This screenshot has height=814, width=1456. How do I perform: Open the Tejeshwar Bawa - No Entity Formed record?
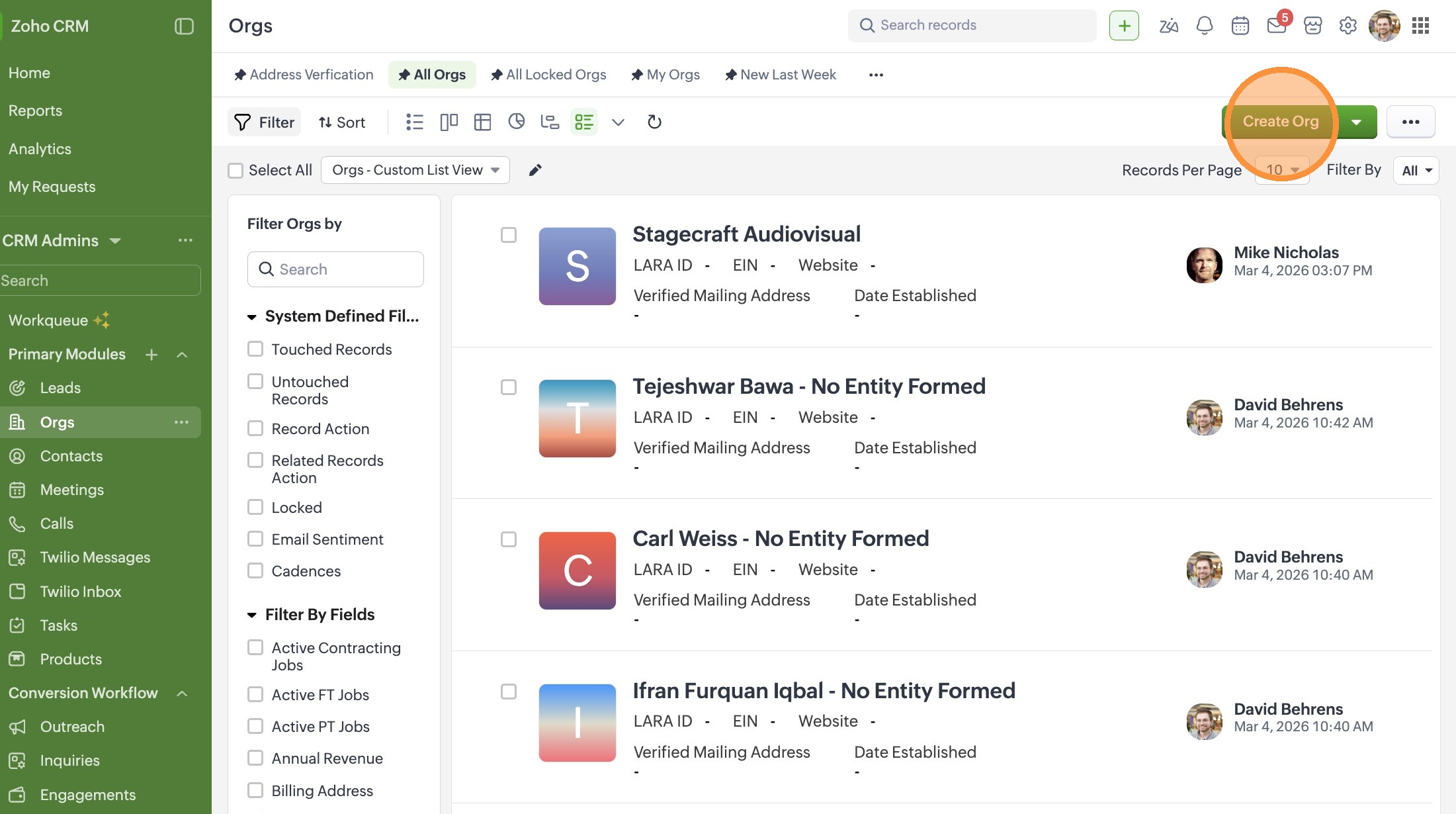coord(808,386)
